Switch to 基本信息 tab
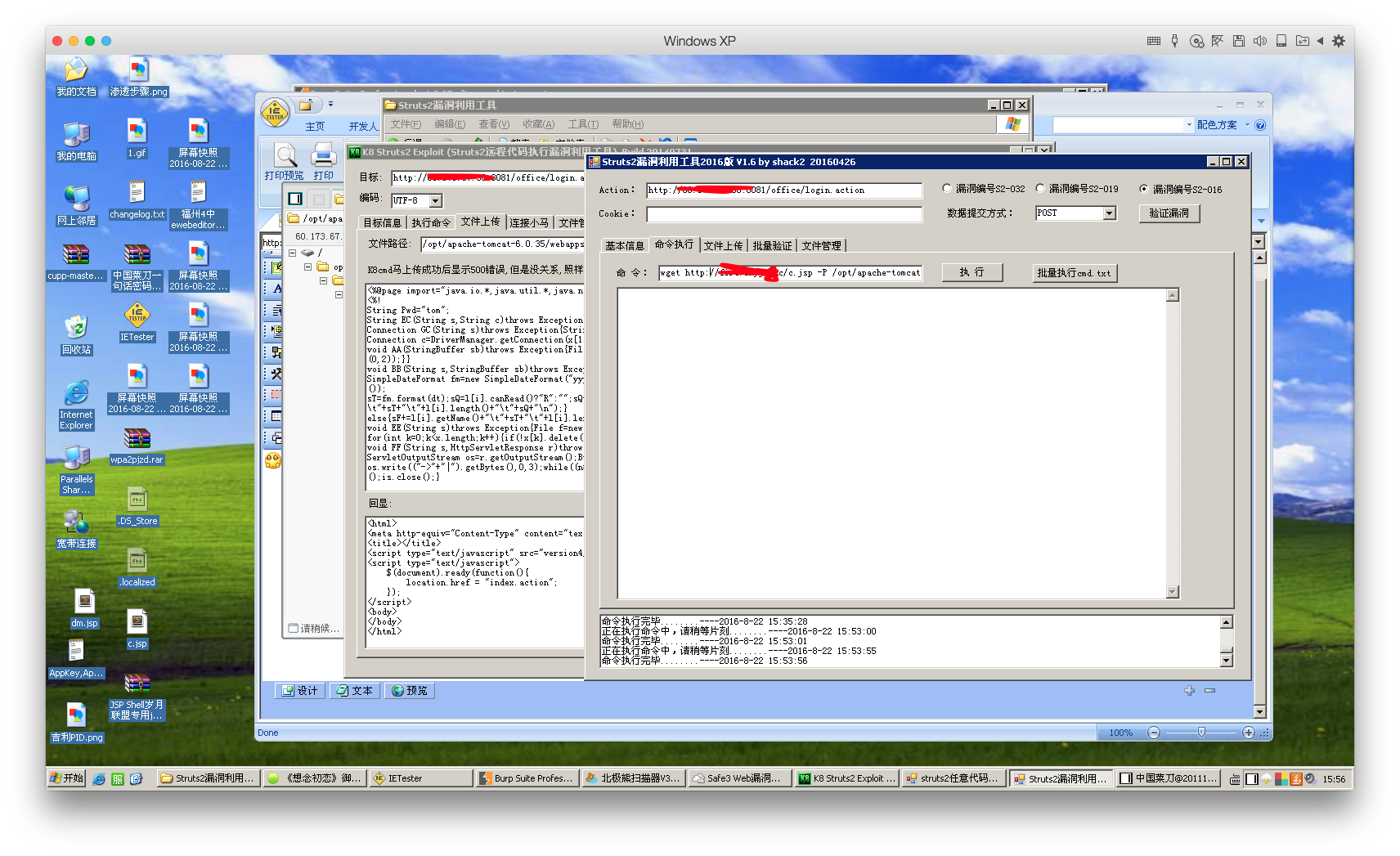This screenshot has height=856, width=1400. pyautogui.click(x=625, y=245)
